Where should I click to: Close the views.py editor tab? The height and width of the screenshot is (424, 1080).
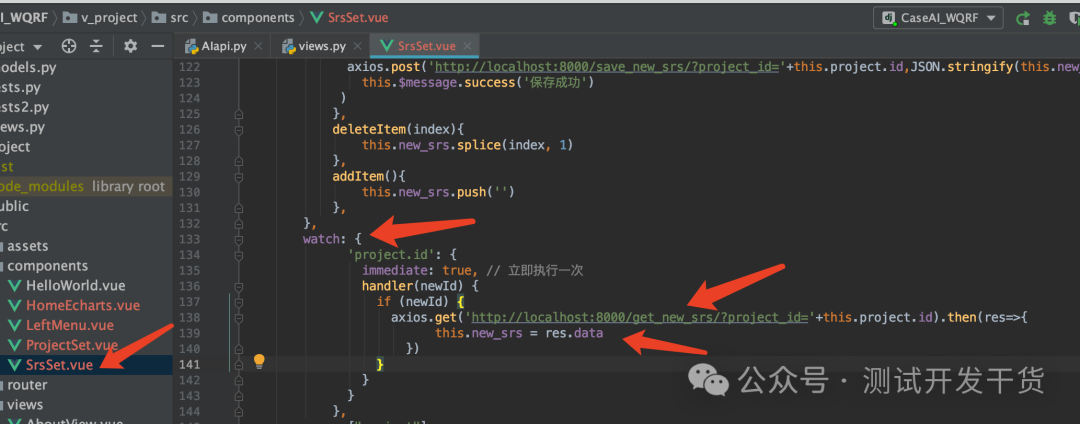tap(357, 46)
